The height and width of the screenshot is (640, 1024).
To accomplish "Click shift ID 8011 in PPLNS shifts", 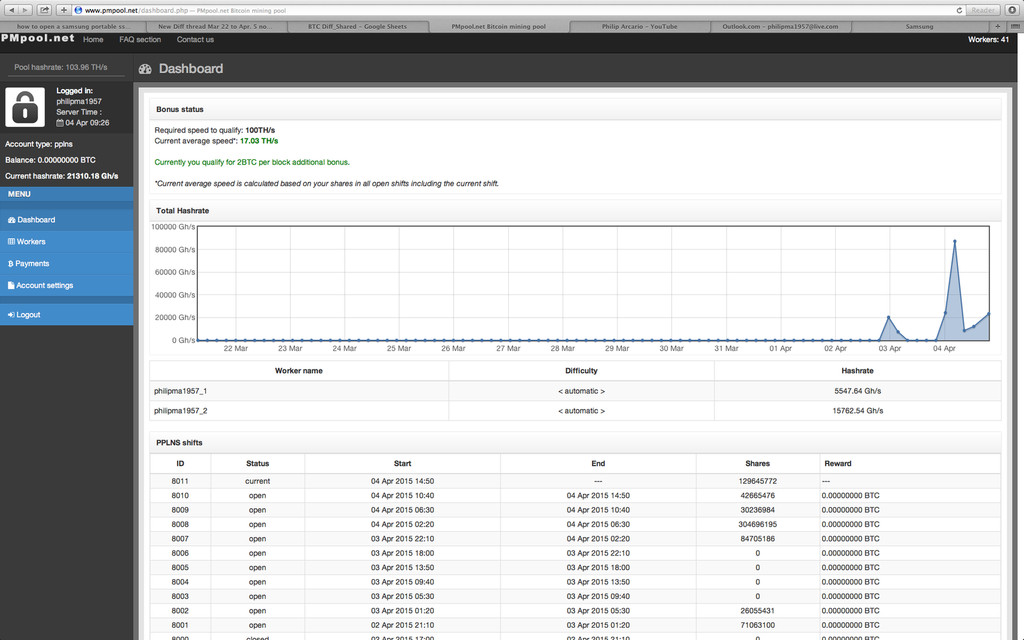I will [180, 481].
